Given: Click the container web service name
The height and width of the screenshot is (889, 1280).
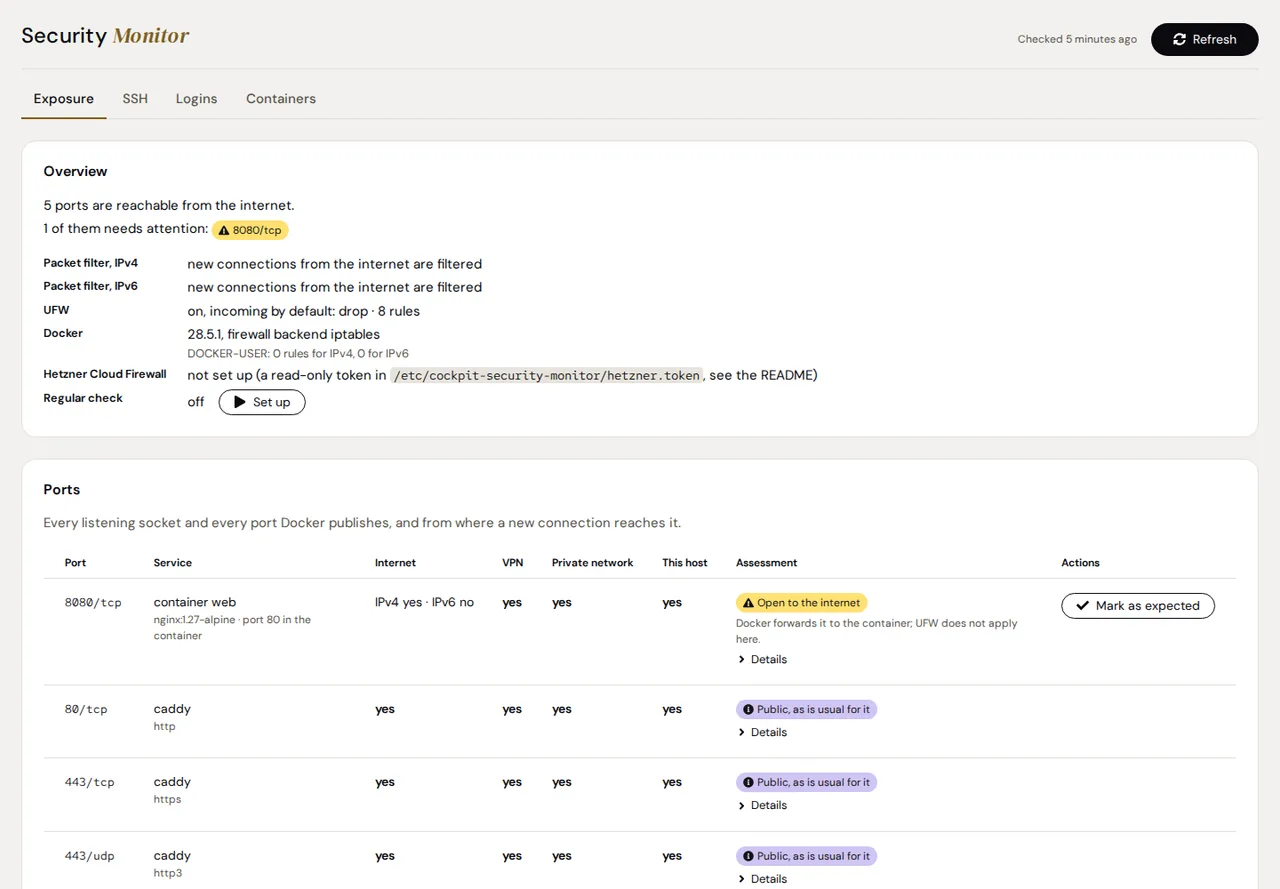Looking at the screenshot, I should pyautogui.click(x=195, y=602).
